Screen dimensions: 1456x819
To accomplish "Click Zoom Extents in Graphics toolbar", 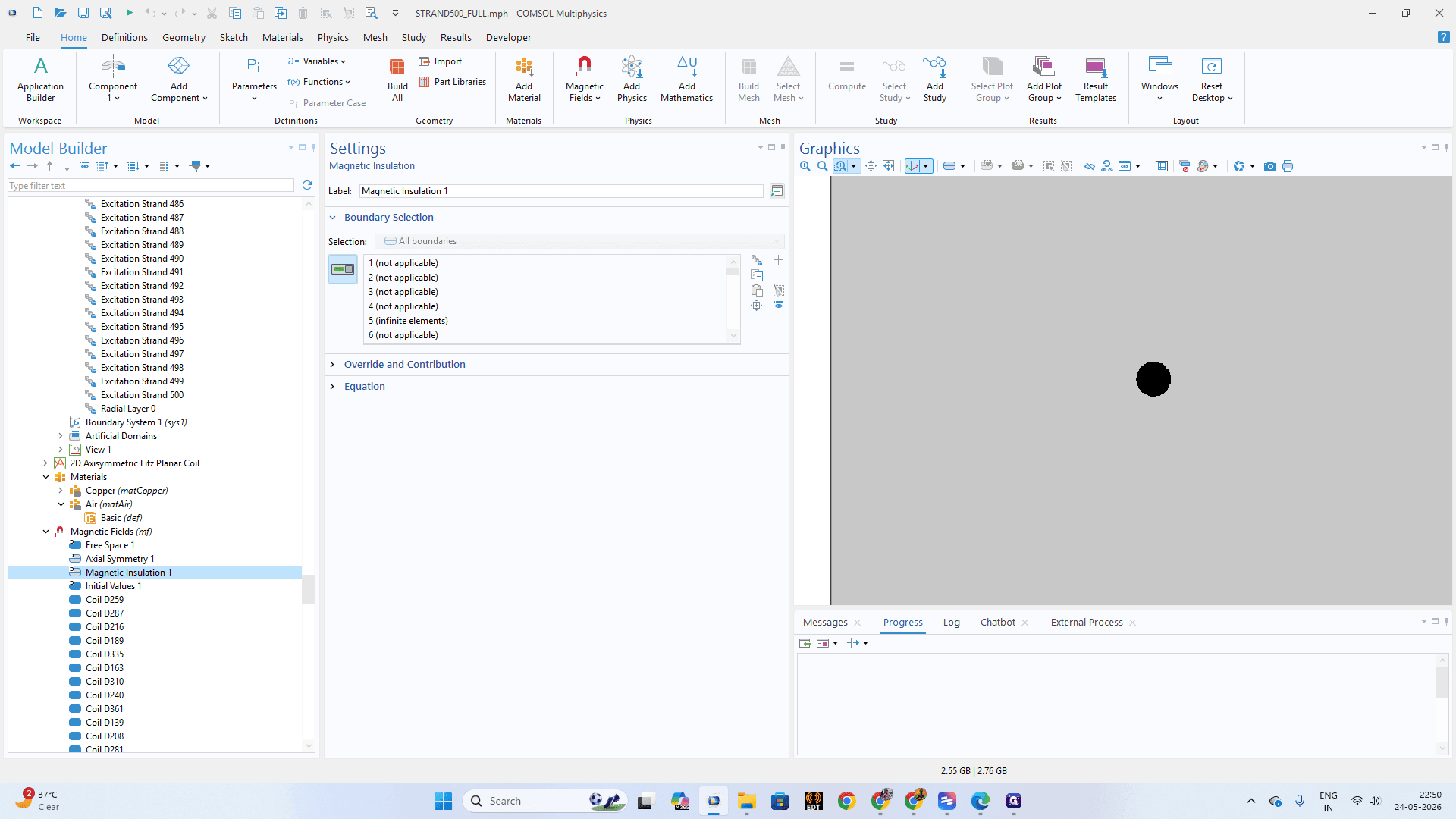I will tap(889, 166).
